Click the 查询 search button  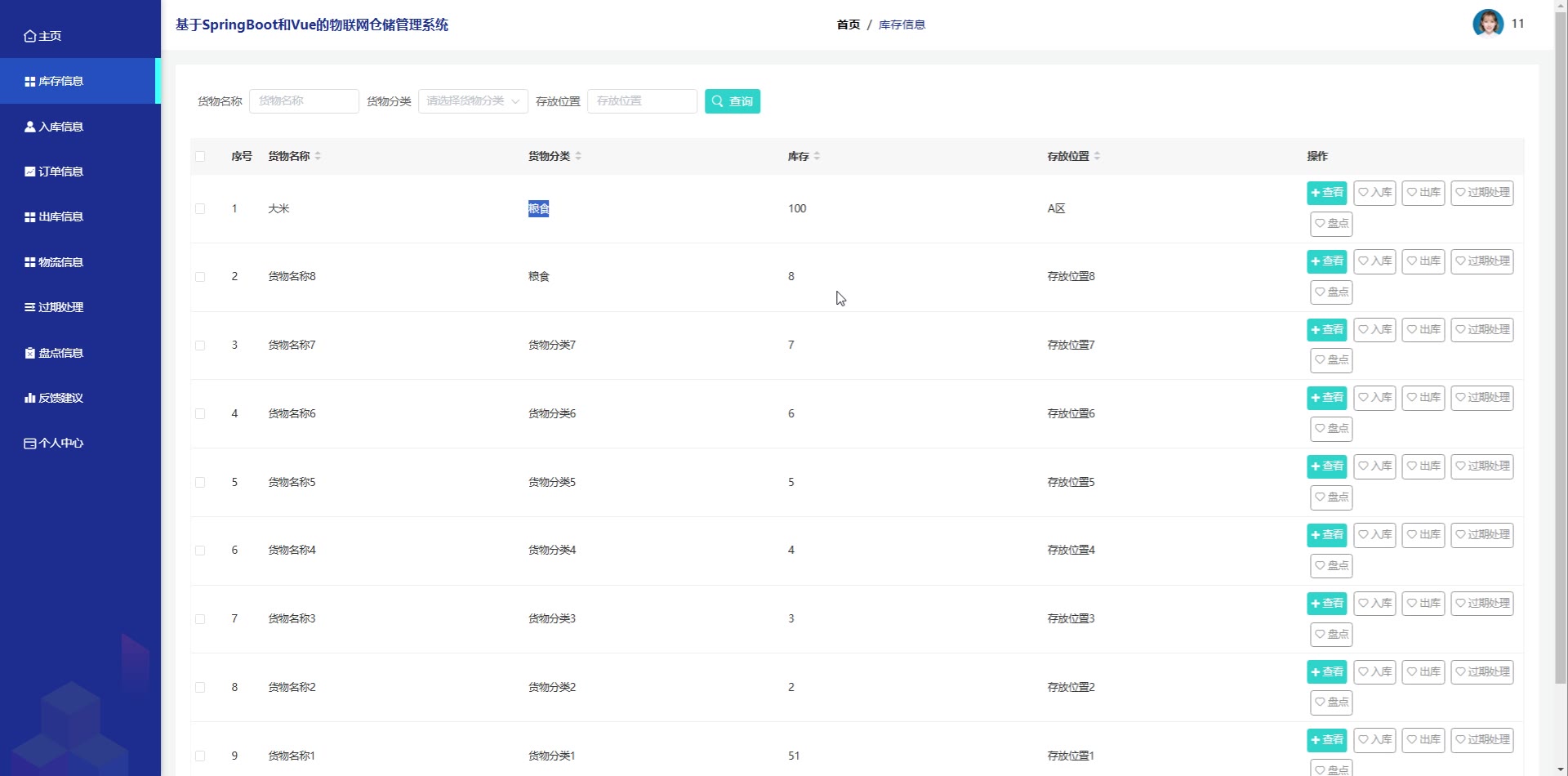pyautogui.click(x=732, y=101)
